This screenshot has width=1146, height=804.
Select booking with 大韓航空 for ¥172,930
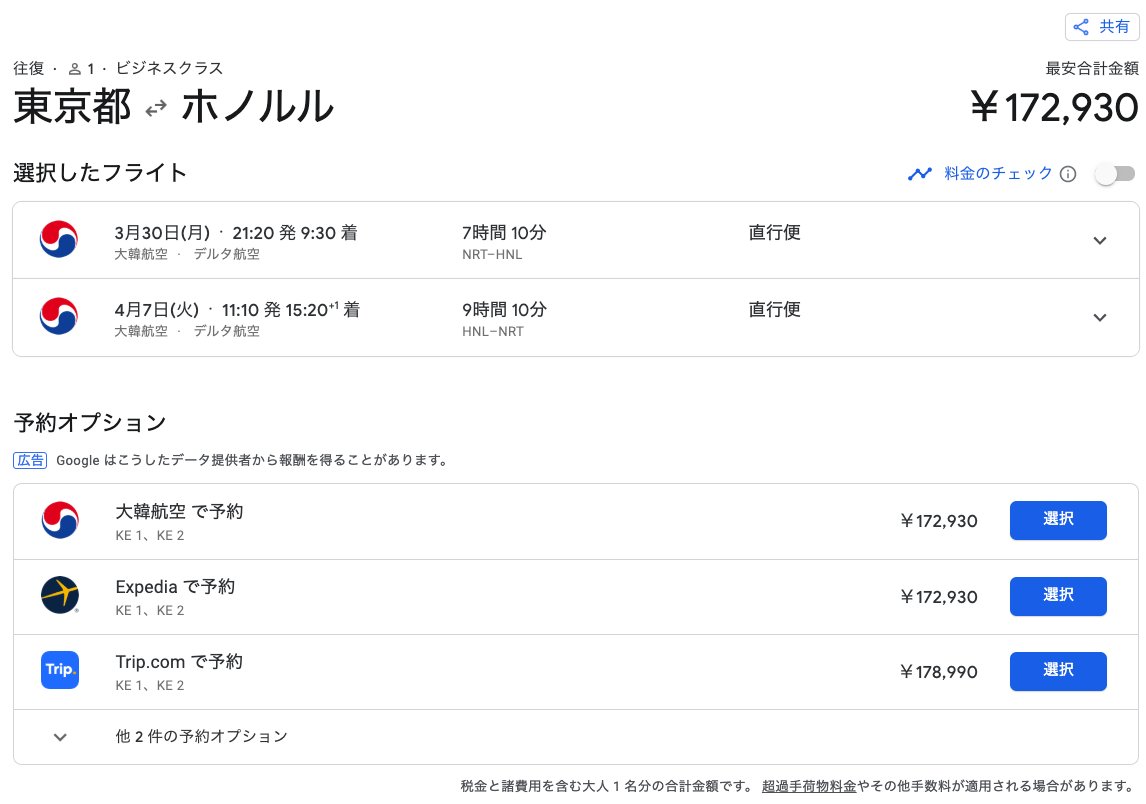click(1058, 520)
